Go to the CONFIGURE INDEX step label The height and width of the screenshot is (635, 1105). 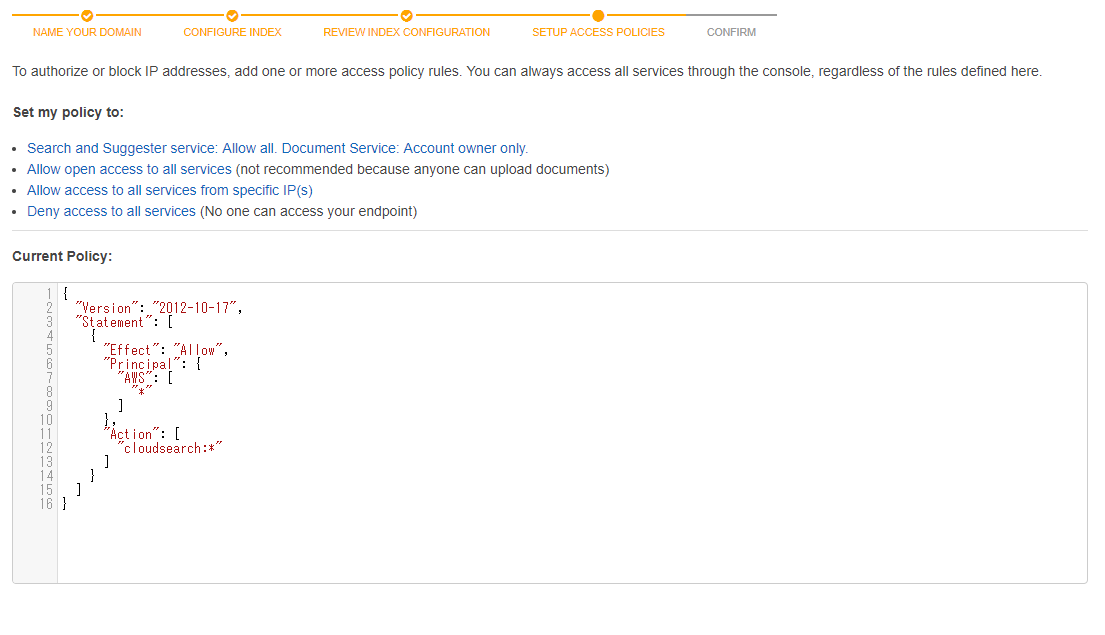coord(233,32)
